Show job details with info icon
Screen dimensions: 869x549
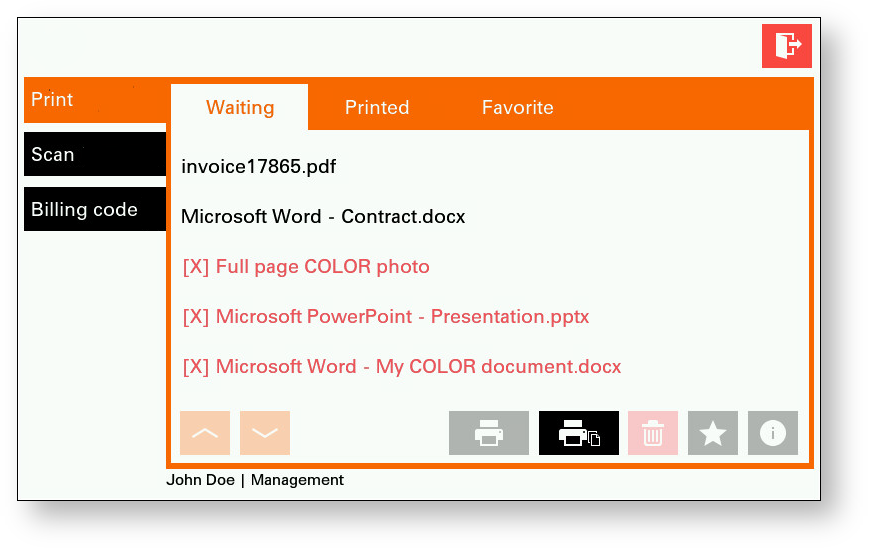point(772,433)
